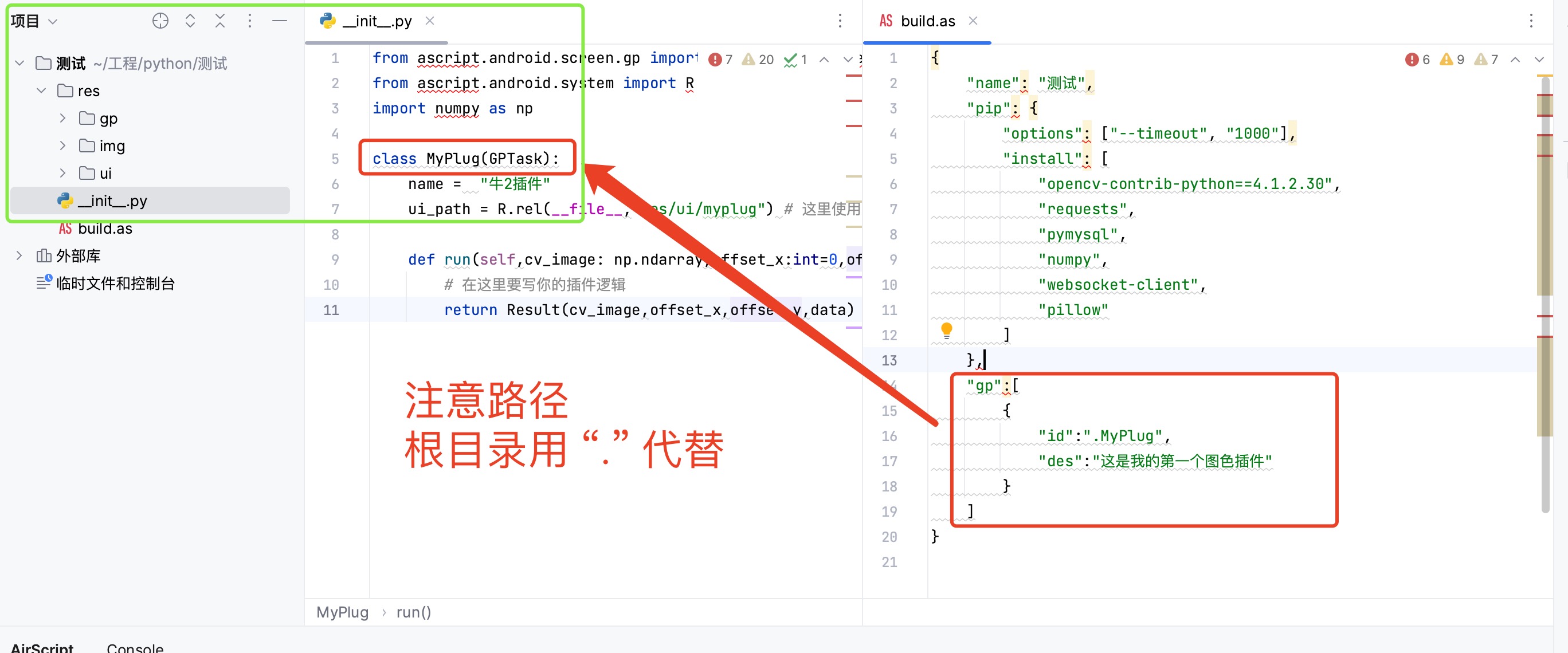Go to previous problem in build.as
Image resolution: width=1568 pixels, height=653 pixels.
(x=1515, y=59)
